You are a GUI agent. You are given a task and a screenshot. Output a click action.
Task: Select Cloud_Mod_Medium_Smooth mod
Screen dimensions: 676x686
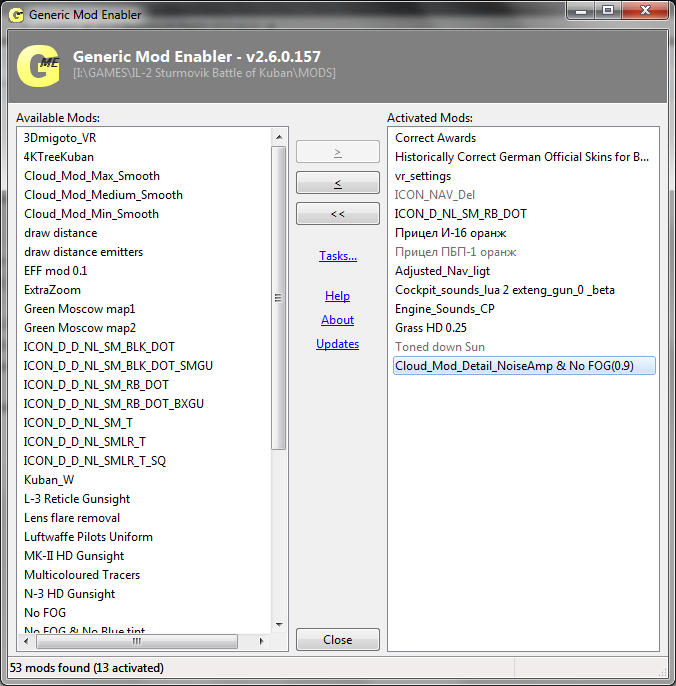103,195
